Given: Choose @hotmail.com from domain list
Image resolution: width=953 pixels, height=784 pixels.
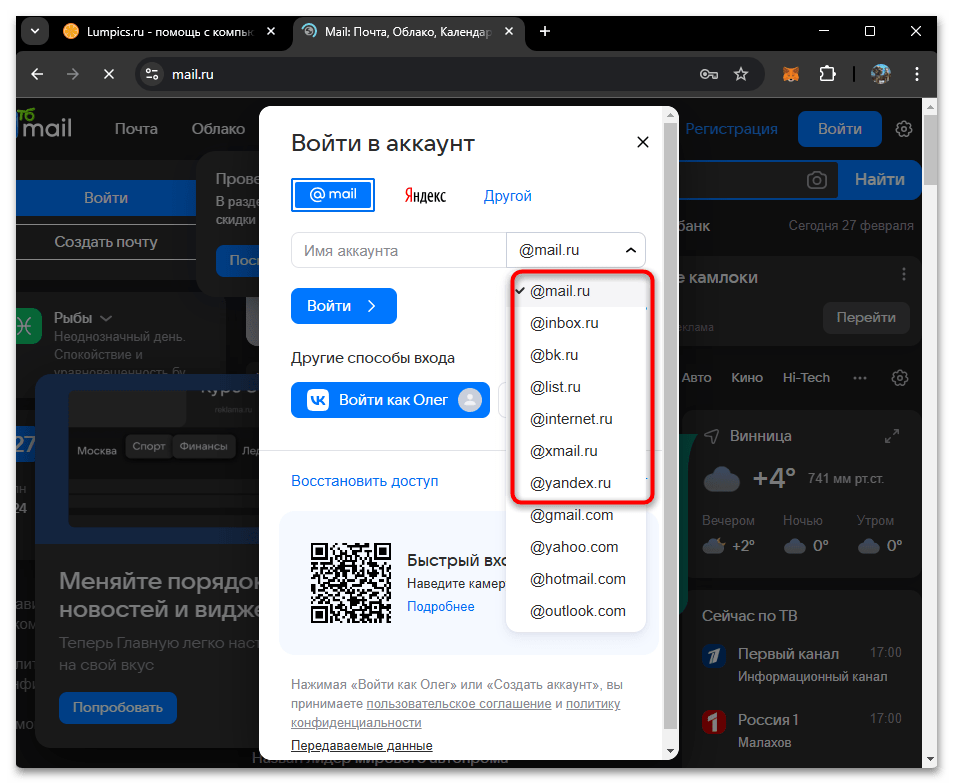Looking at the screenshot, I should (x=576, y=579).
